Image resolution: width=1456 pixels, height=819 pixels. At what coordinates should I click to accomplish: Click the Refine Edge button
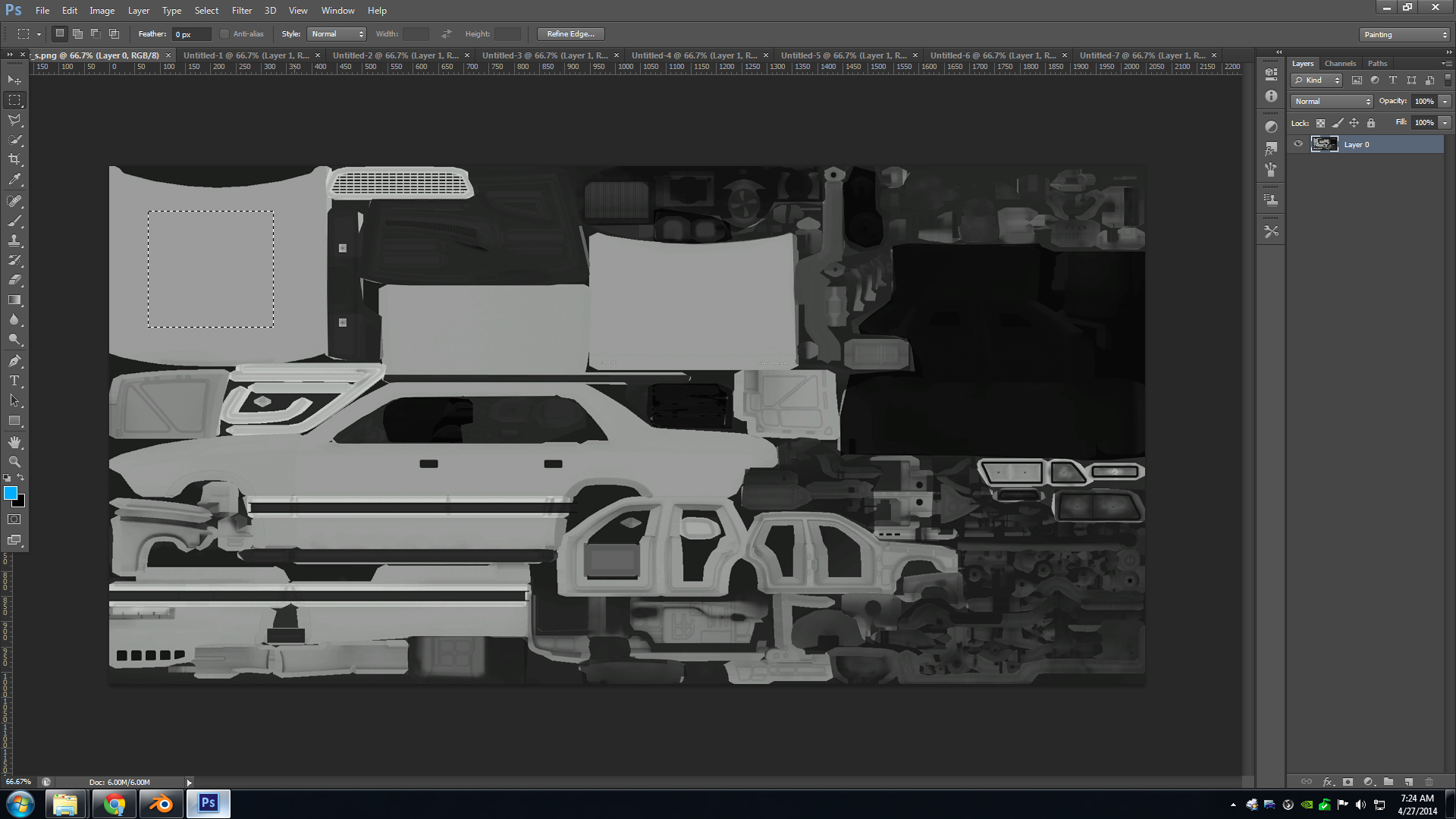click(x=571, y=34)
